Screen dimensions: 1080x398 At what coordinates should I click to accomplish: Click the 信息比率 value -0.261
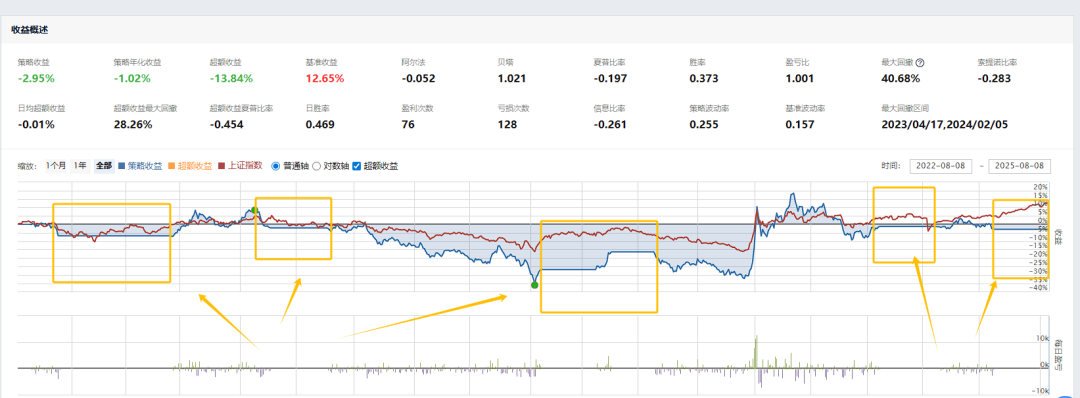[x=610, y=125]
